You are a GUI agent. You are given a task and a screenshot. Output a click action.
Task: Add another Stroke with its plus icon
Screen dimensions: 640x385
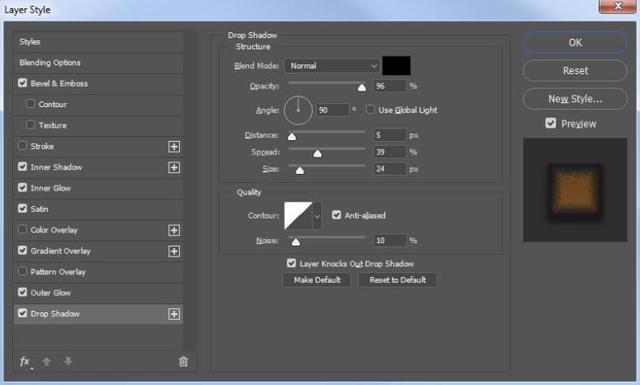coord(174,147)
